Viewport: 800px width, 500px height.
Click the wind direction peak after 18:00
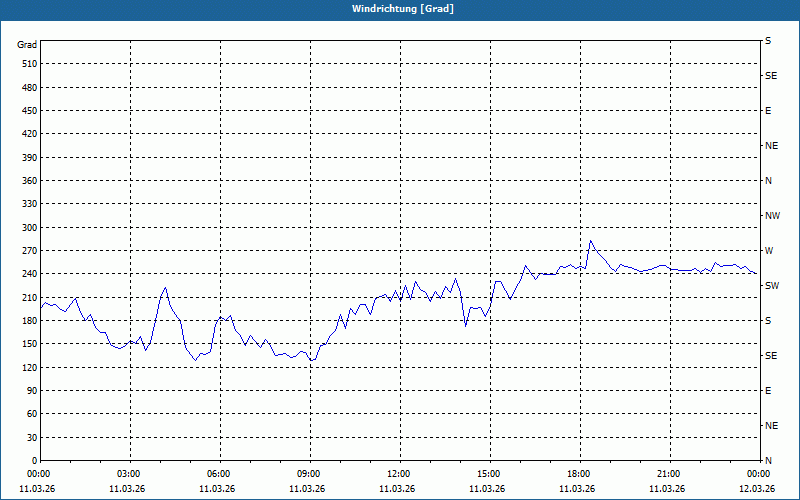click(x=590, y=241)
